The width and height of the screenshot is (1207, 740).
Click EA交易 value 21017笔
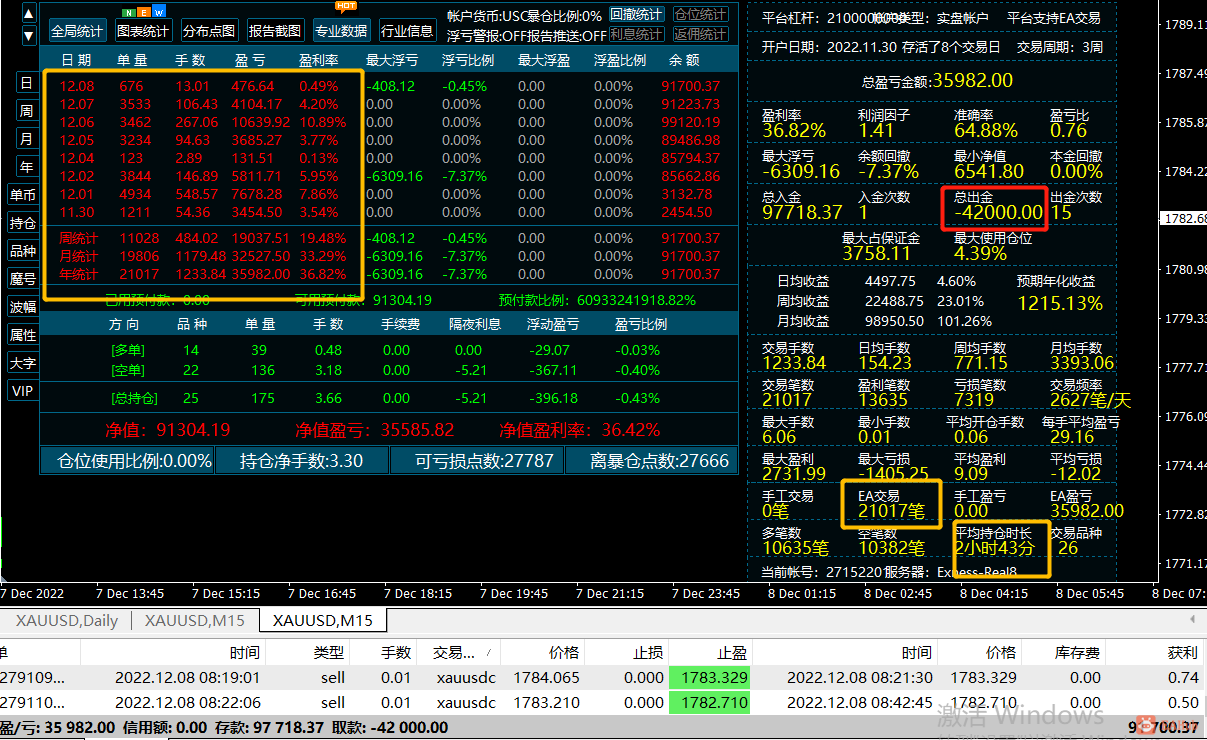pyautogui.click(x=892, y=511)
